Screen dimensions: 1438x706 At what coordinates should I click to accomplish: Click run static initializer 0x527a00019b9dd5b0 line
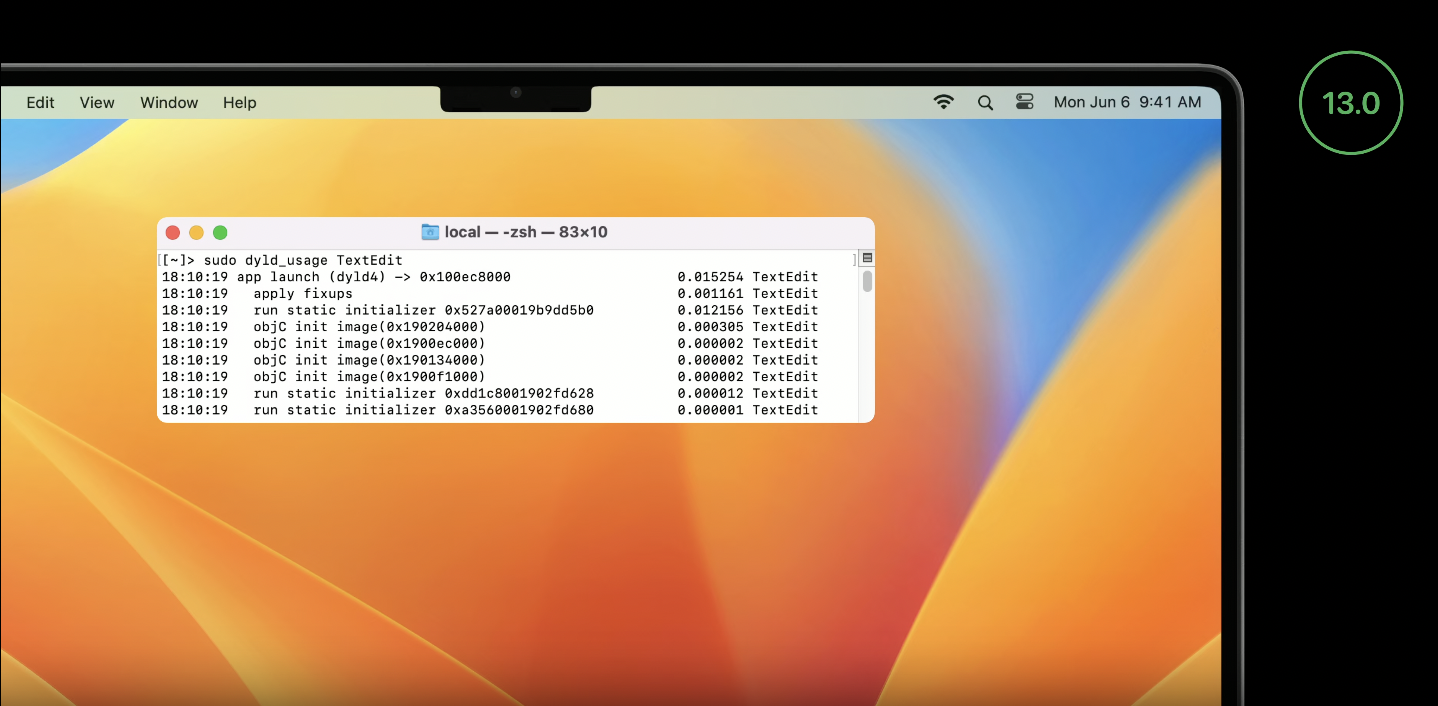490,310
